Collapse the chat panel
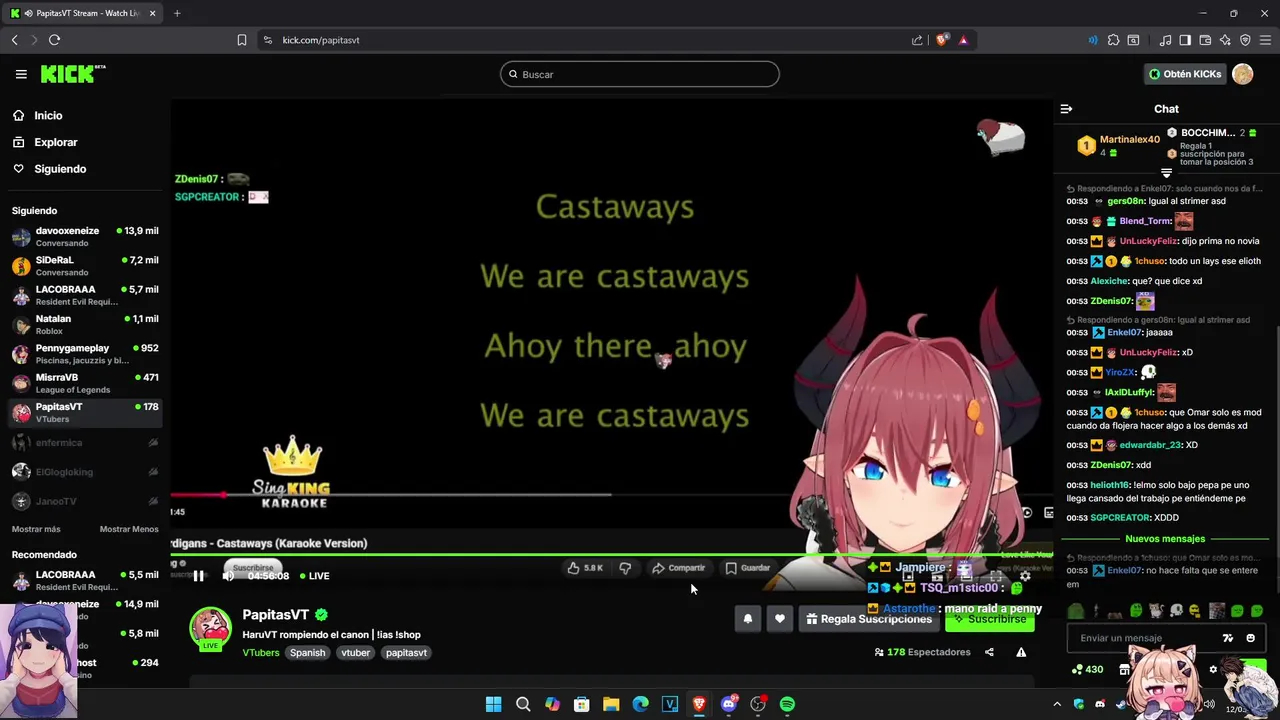 pos(1066,109)
